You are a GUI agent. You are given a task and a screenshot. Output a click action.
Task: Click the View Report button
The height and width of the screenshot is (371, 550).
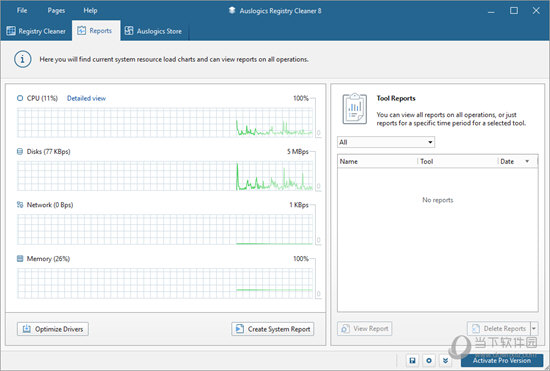365,329
